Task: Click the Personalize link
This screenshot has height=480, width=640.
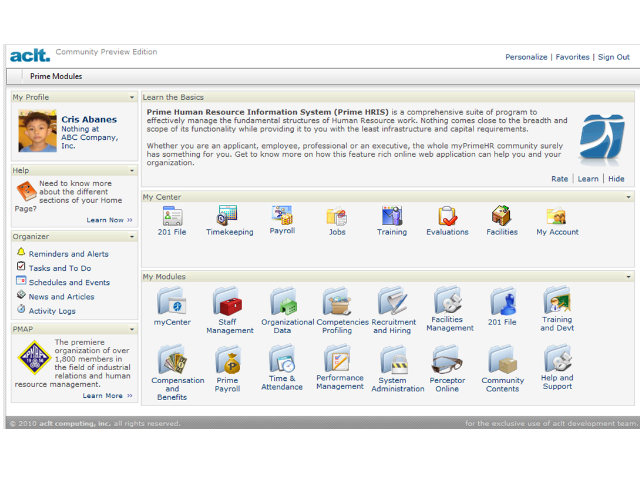Action: 526,57
